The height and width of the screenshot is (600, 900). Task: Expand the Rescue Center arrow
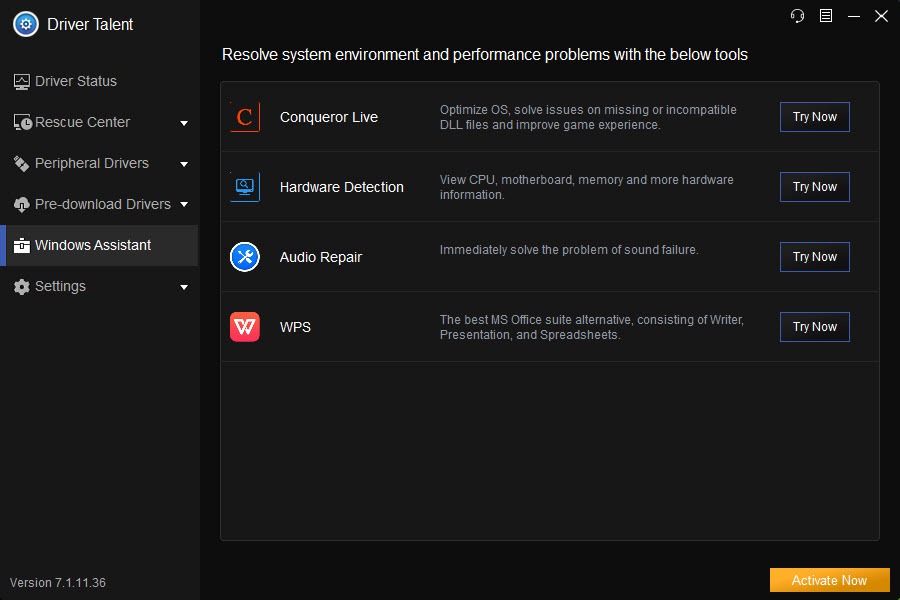(184, 123)
